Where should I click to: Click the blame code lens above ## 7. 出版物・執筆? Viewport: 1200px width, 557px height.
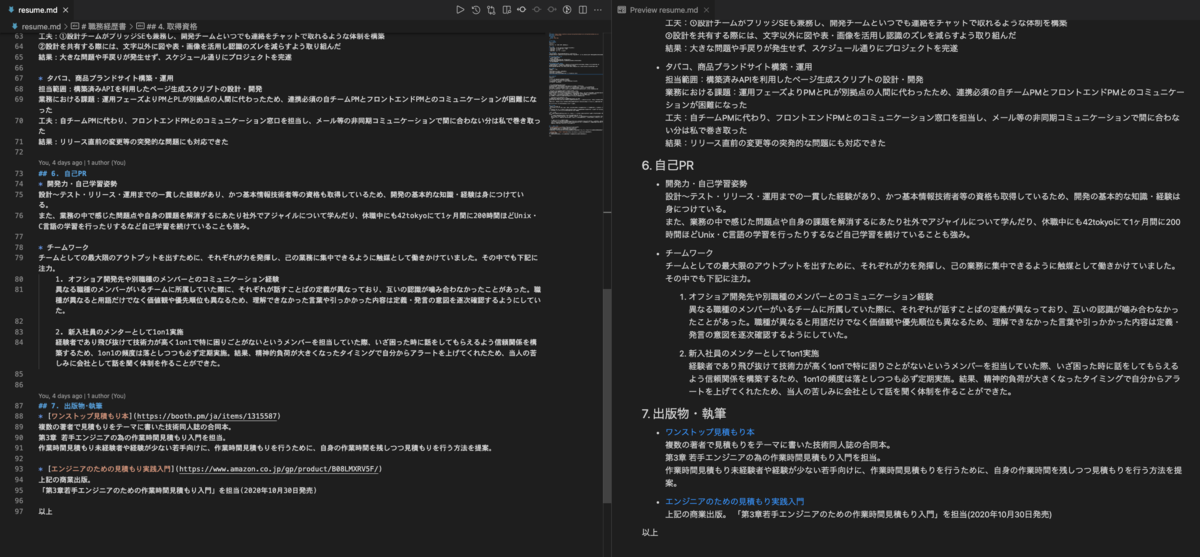pos(82,396)
